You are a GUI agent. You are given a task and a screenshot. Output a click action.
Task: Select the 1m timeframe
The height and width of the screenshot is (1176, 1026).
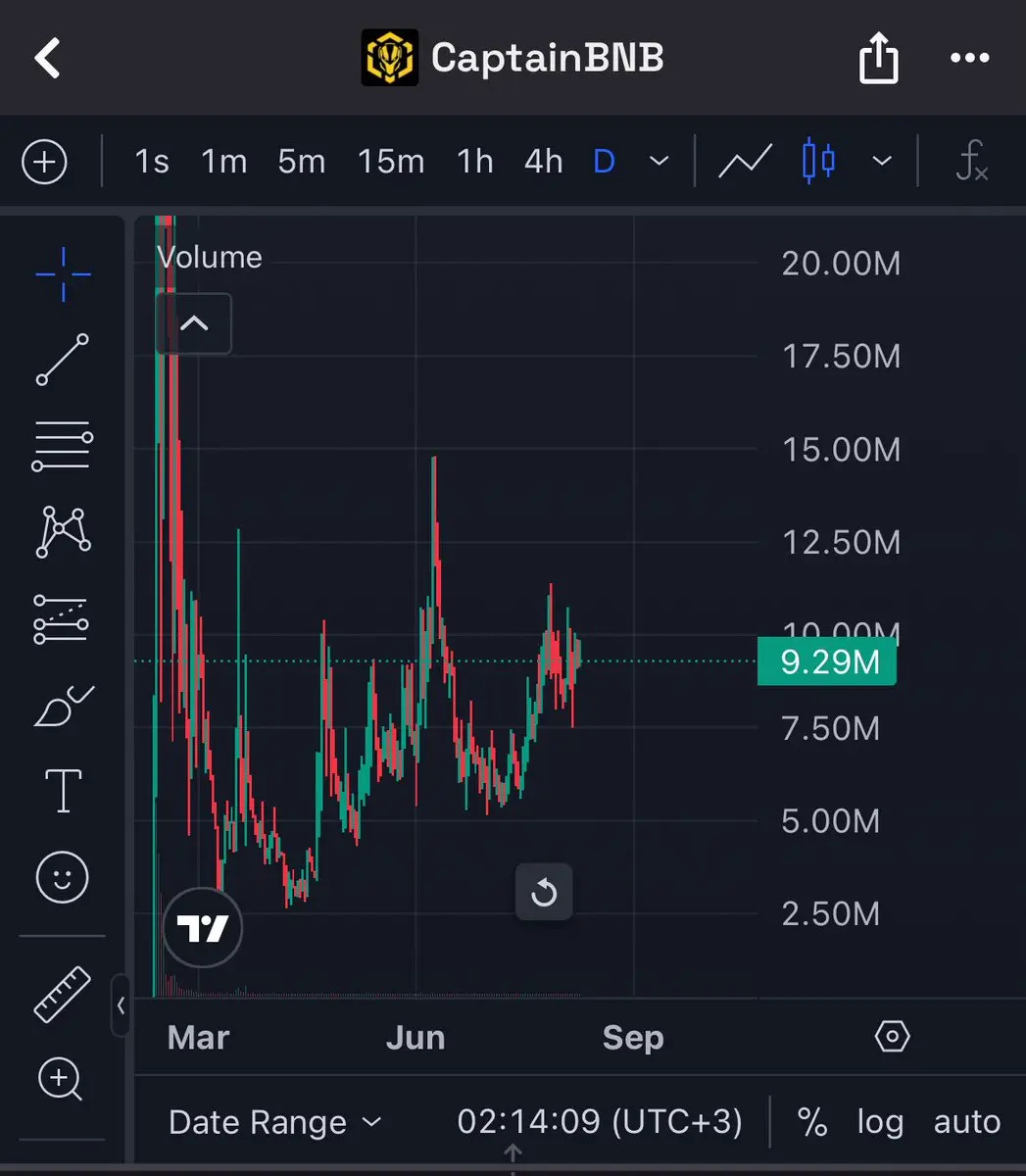[224, 161]
